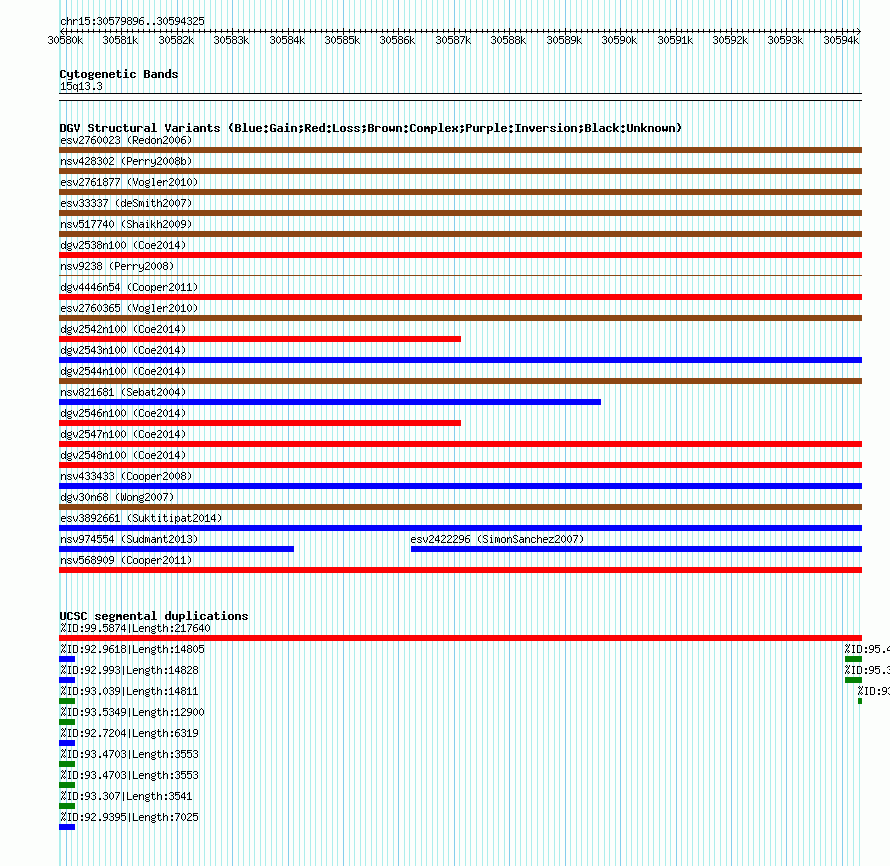Click the 30594k ruler tick label
890x866 pixels.
[841, 40]
